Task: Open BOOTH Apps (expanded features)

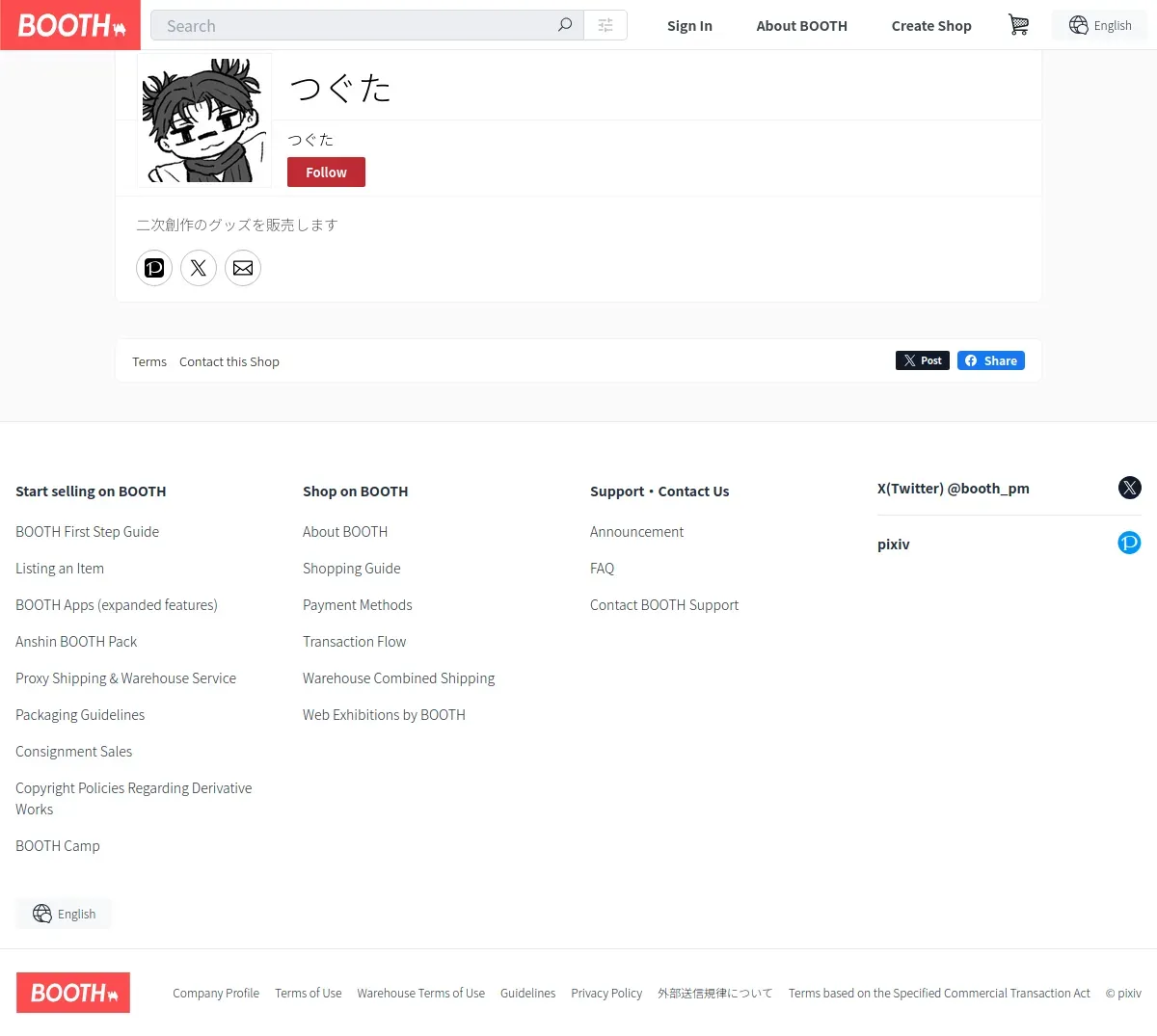Action: click(117, 605)
